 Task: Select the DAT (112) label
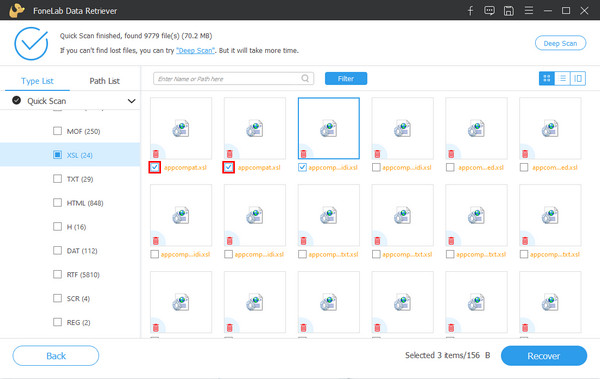(x=82, y=251)
